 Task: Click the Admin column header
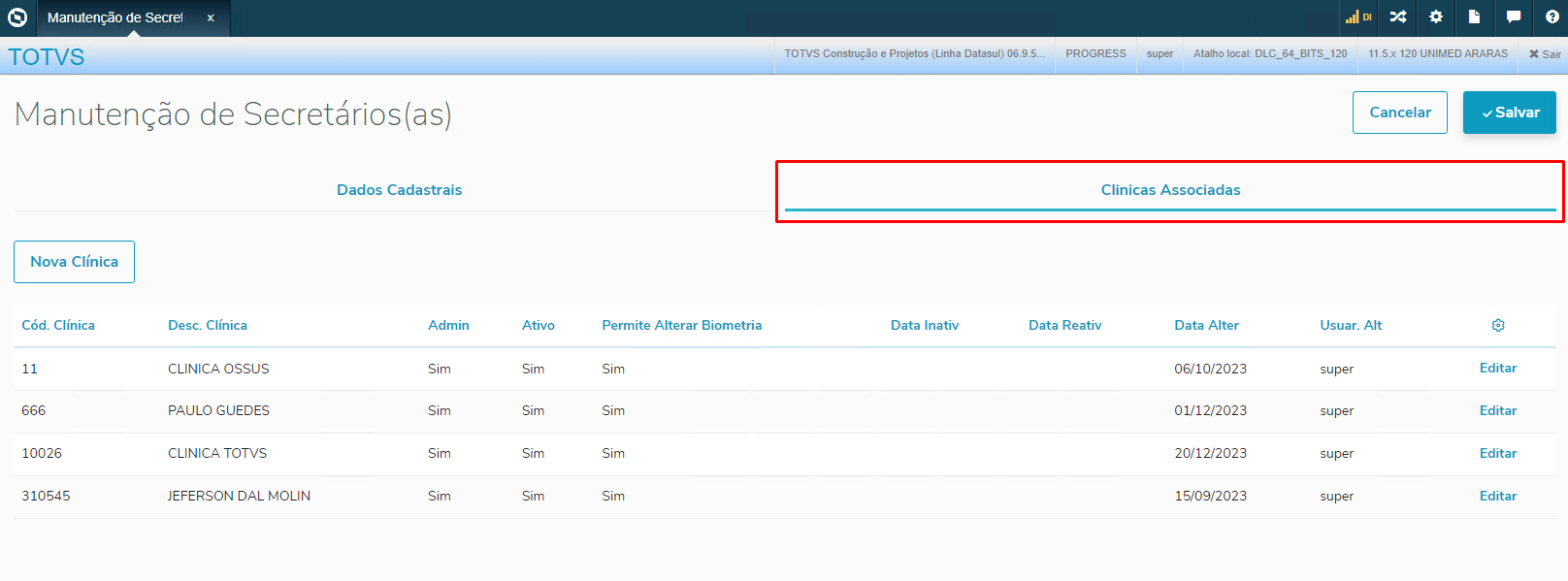[448, 325]
